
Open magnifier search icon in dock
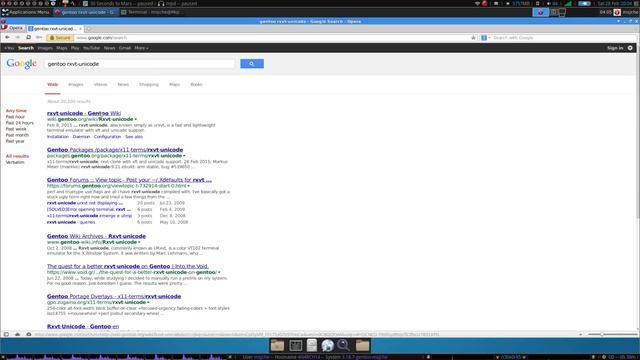344,345
